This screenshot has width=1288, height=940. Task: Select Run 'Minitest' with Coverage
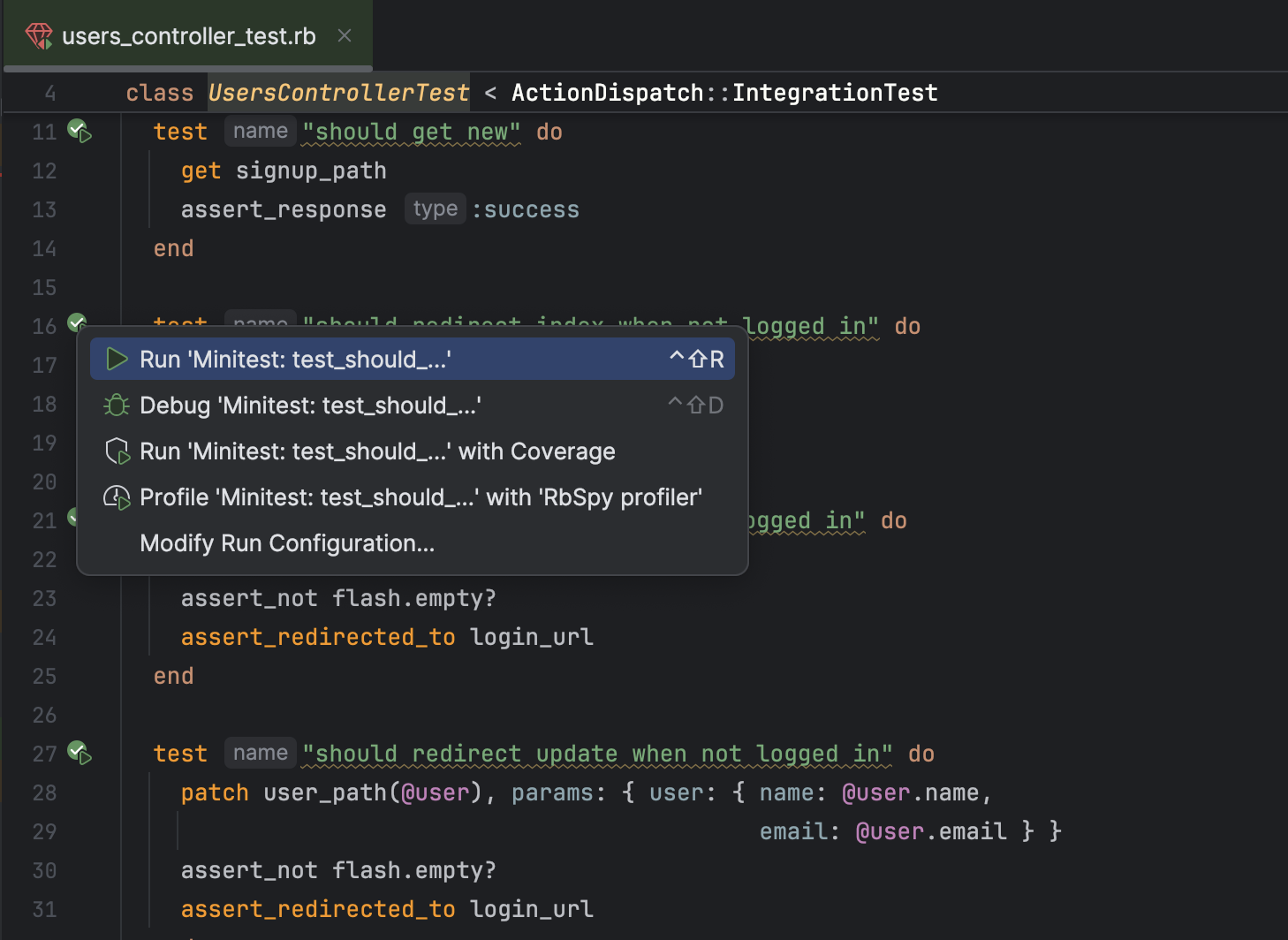[377, 451]
